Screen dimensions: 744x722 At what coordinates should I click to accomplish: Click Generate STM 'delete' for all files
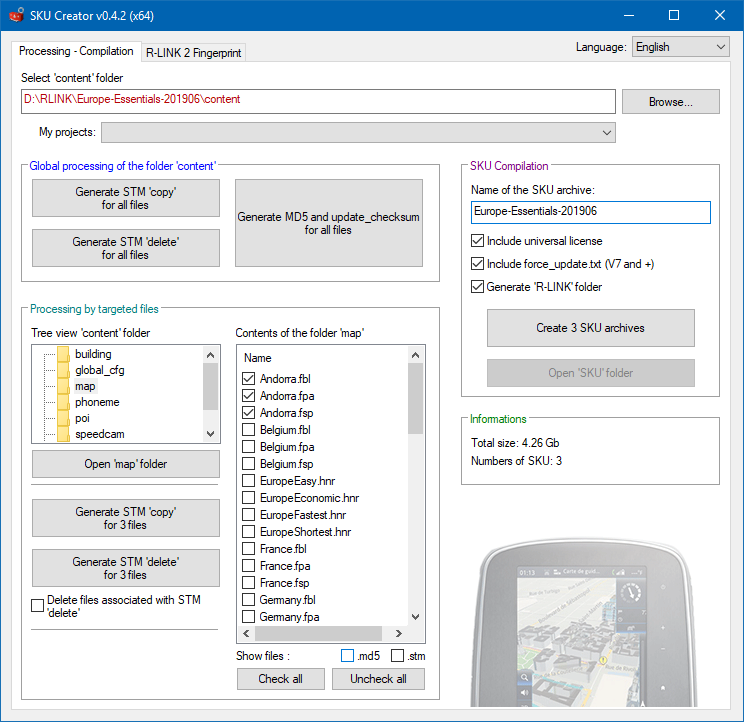(126, 248)
